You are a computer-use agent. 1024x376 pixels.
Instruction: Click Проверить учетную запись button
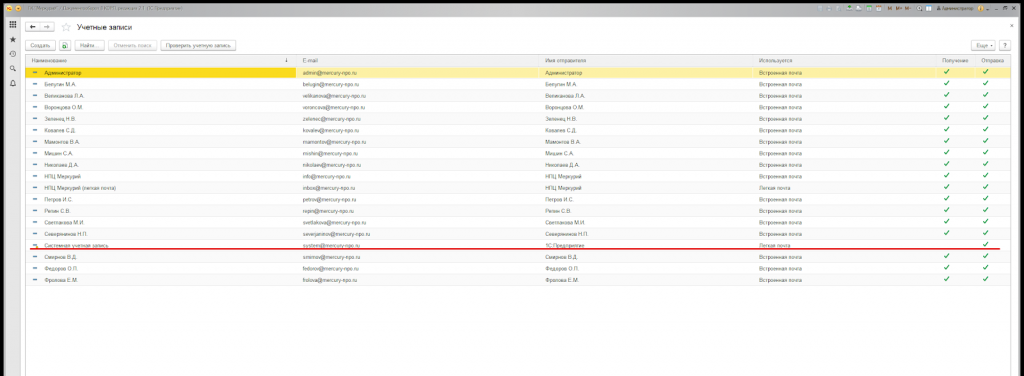click(x=199, y=46)
